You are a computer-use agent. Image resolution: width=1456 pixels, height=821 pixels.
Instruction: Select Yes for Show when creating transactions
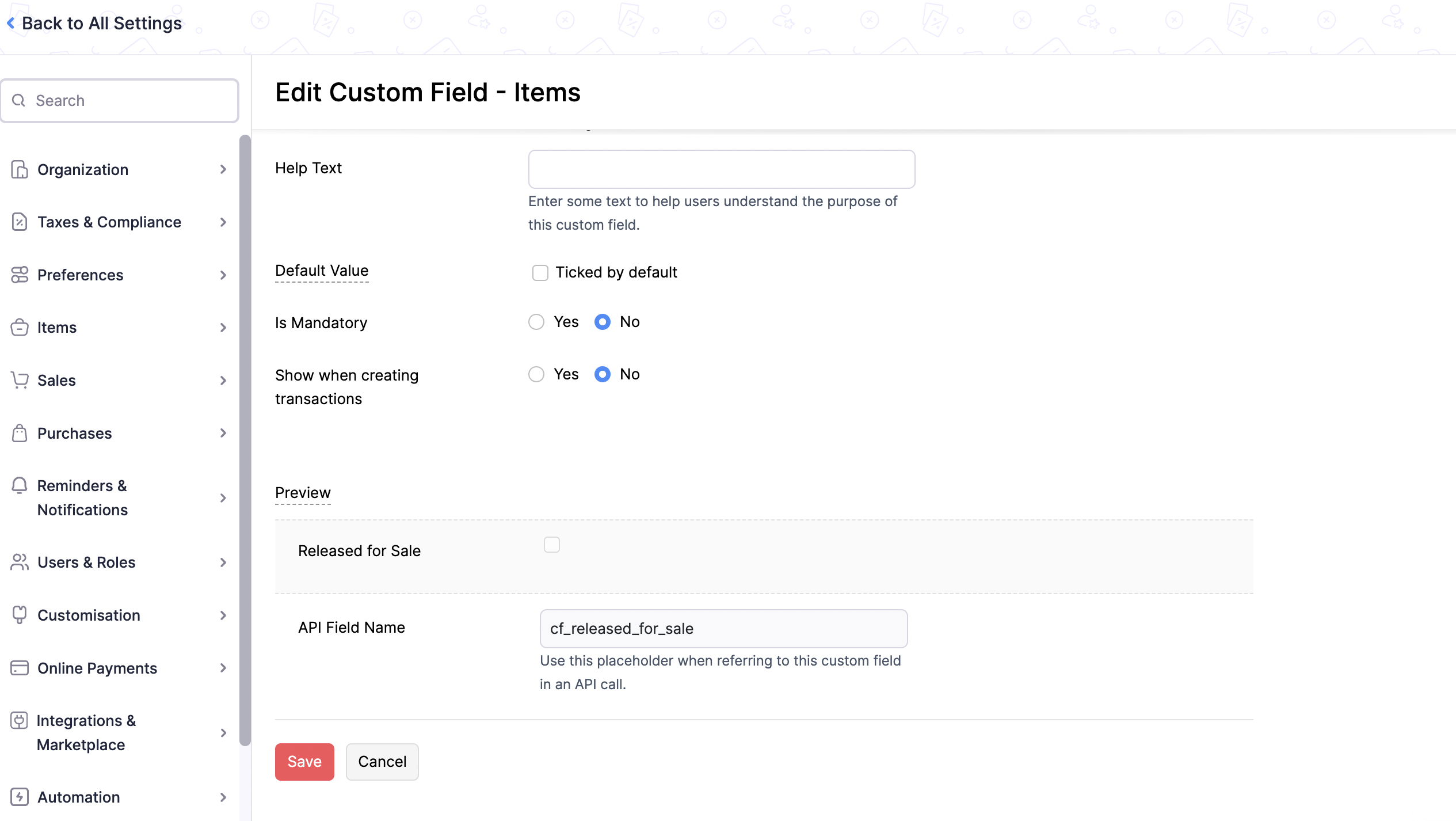(x=536, y=374)
